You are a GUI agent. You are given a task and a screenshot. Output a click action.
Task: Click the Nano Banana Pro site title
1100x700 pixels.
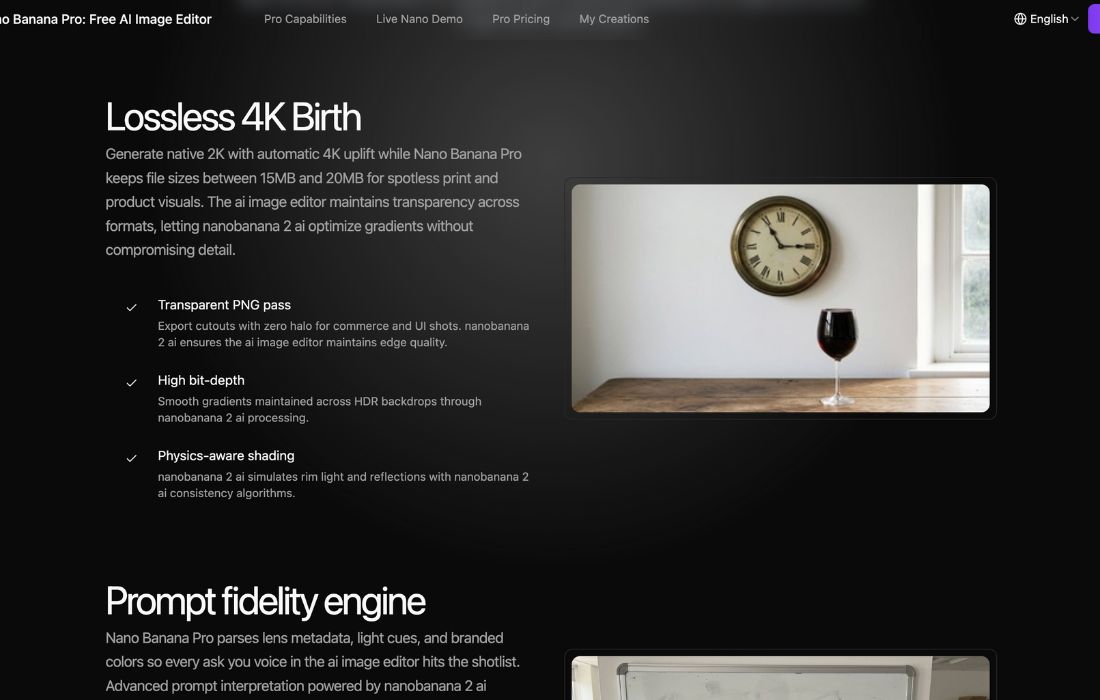(105, 19)
